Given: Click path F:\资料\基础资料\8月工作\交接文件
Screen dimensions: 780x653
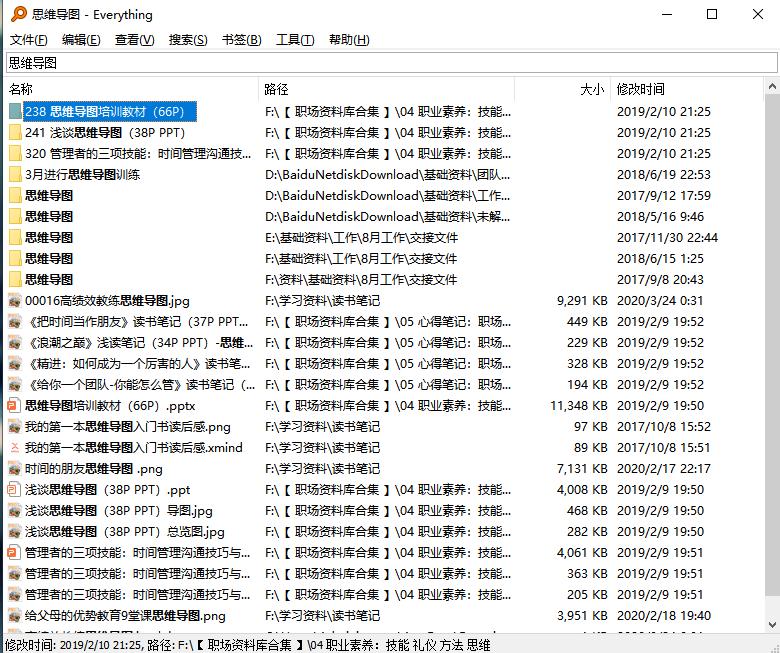Looking at the screenshot, I should point(361,280).
